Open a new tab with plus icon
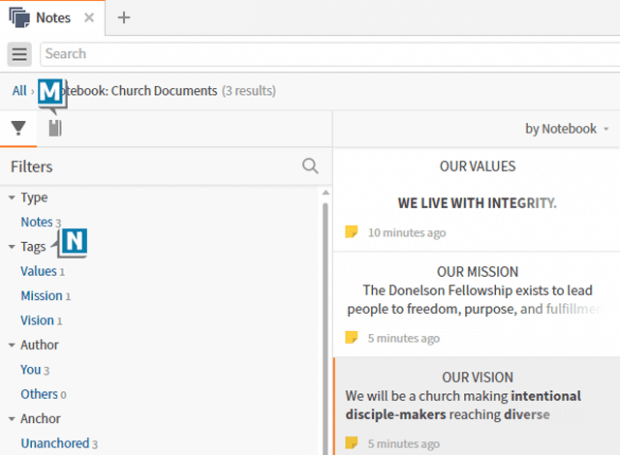 [124, 17]
